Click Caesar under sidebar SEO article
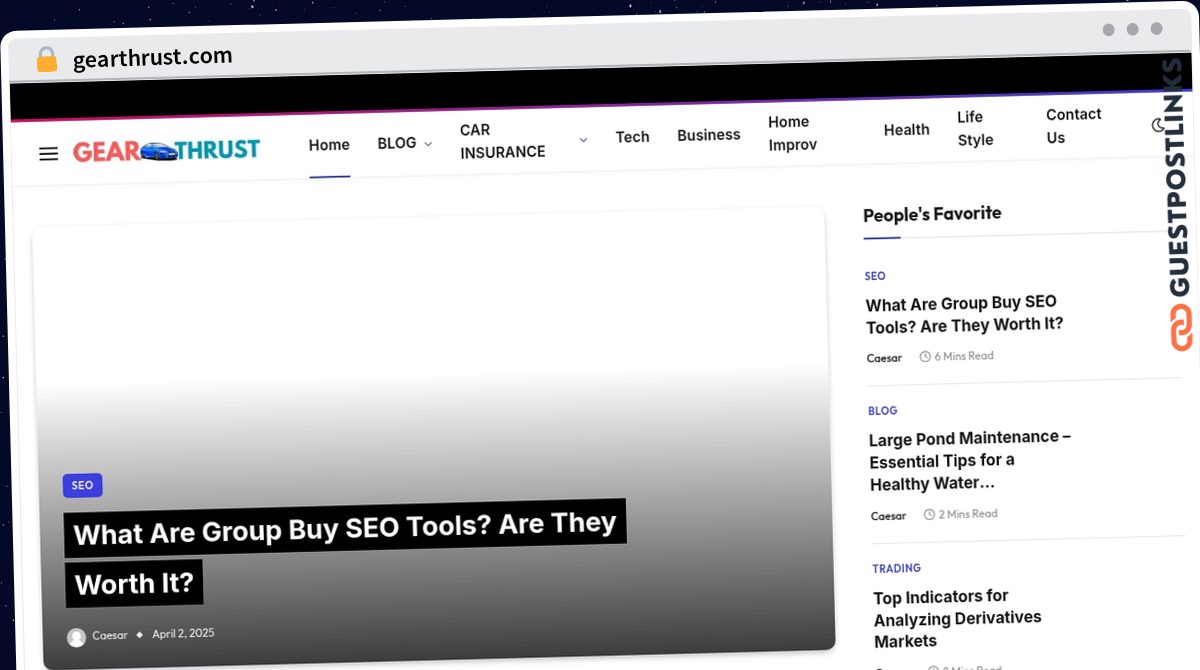1200x670 pixels. (x=884, y=358)
